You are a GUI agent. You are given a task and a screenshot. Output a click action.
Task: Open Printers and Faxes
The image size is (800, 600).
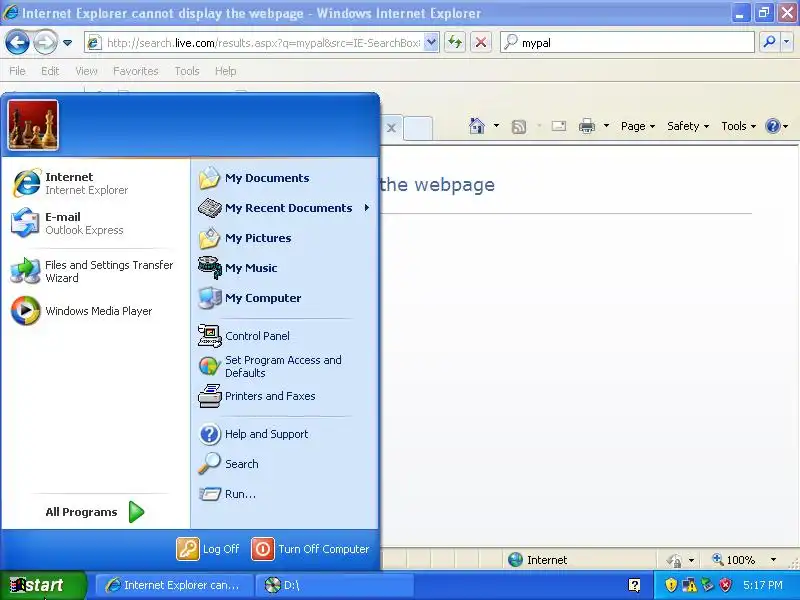tap(284, 396)
